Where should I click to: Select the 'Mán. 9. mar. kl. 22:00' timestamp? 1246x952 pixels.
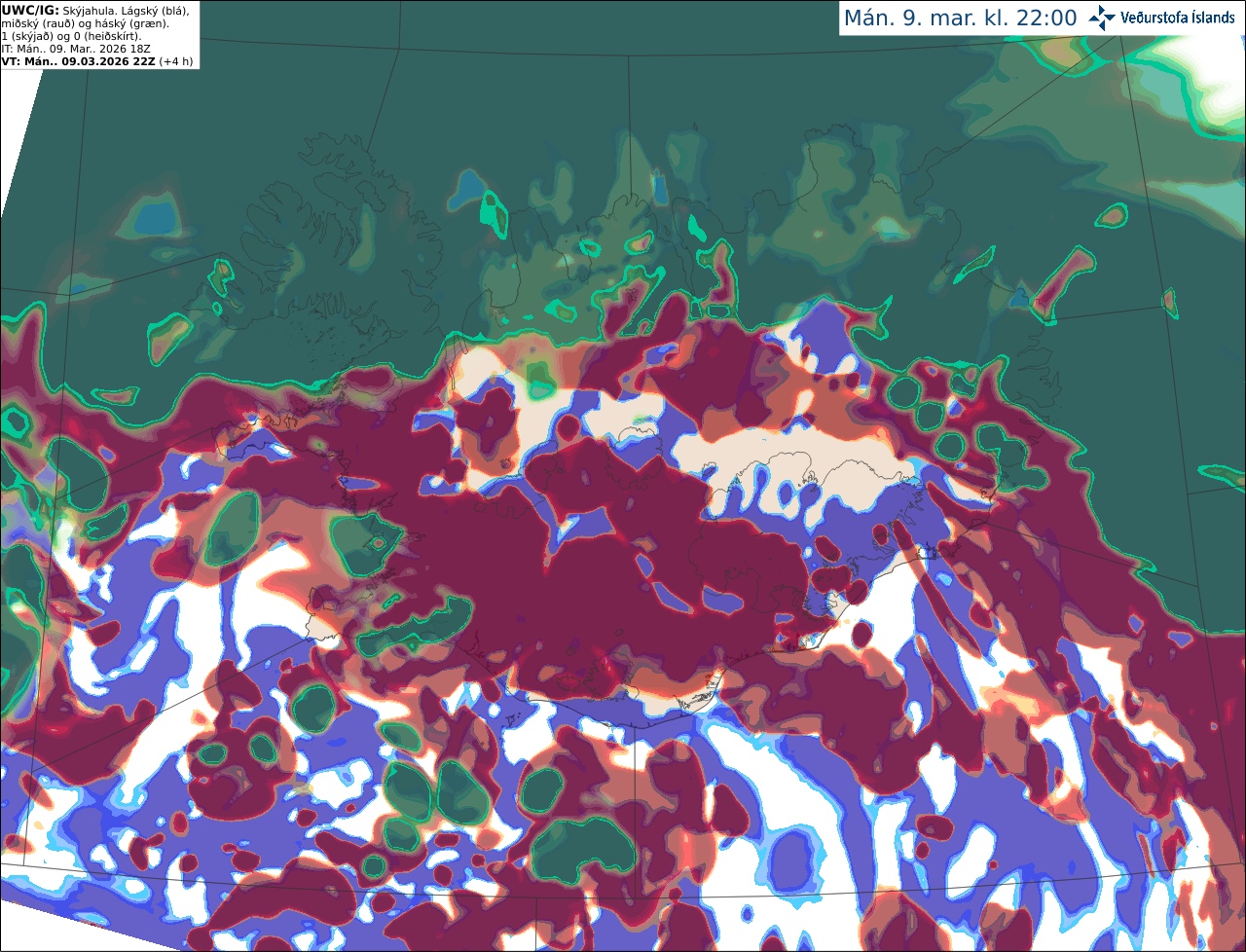tap(960, 18)
